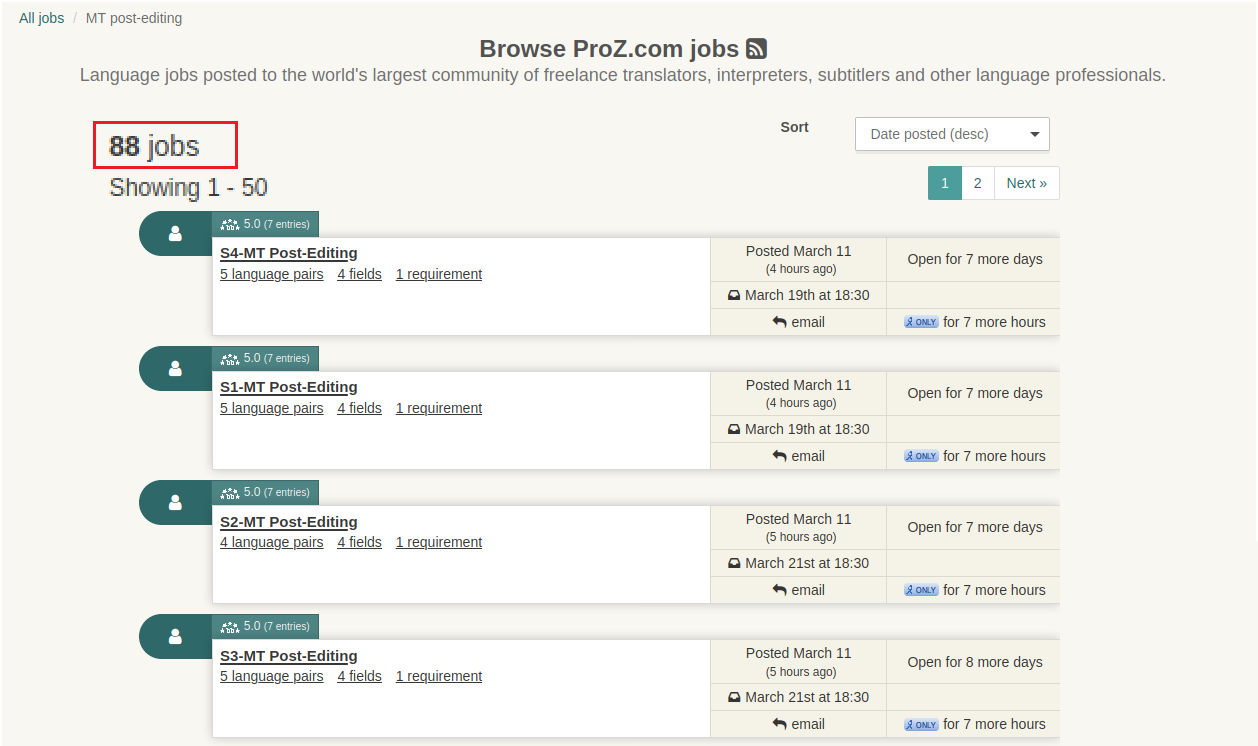Viewport: 1258px width, 746px height.
Task: Click the deadline tray icon in S1-MT Post-Editing row
Action: (x=734, y=429)
